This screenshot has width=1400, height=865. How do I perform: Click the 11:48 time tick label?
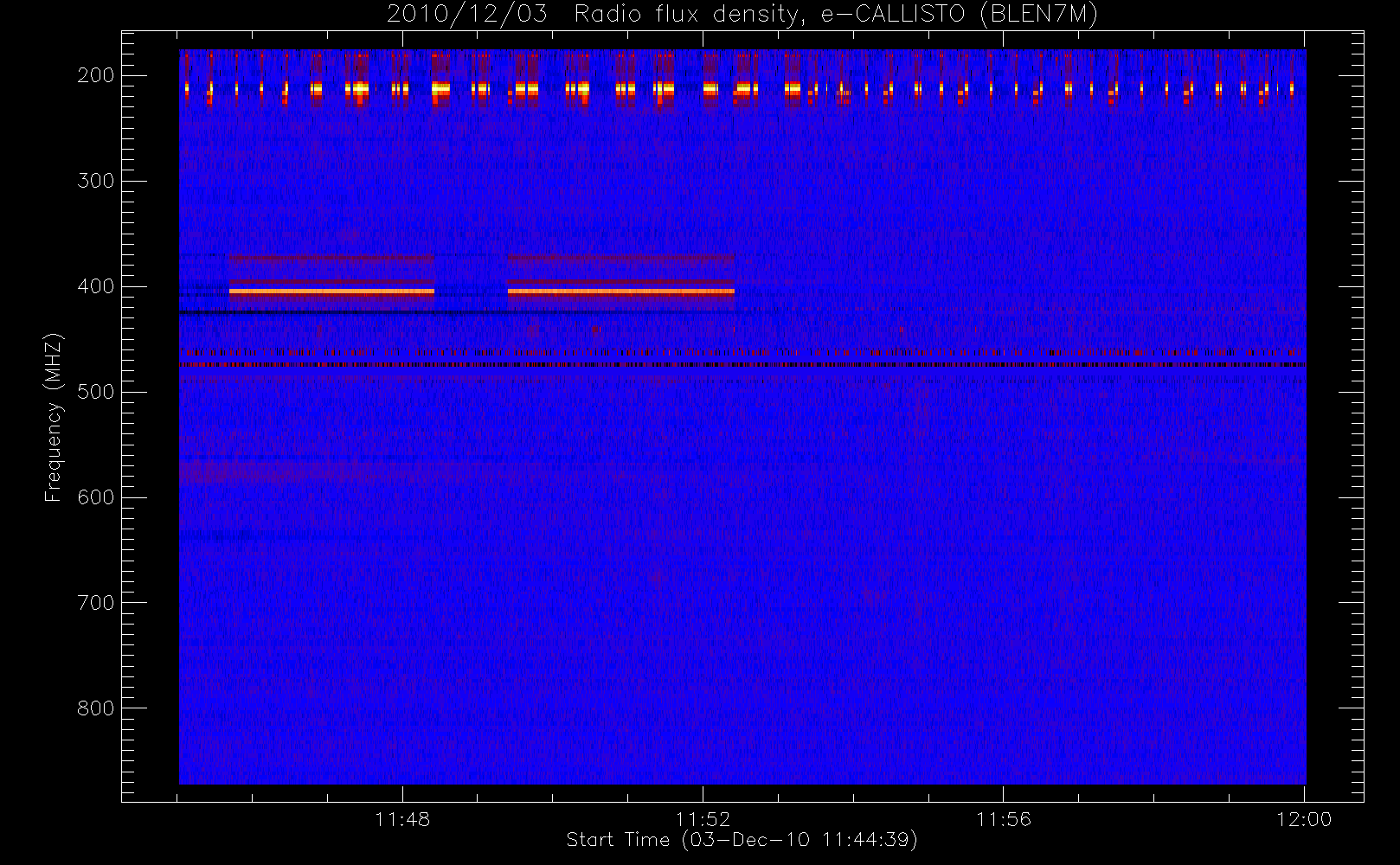pyautogui.click(x=402, y=819)
